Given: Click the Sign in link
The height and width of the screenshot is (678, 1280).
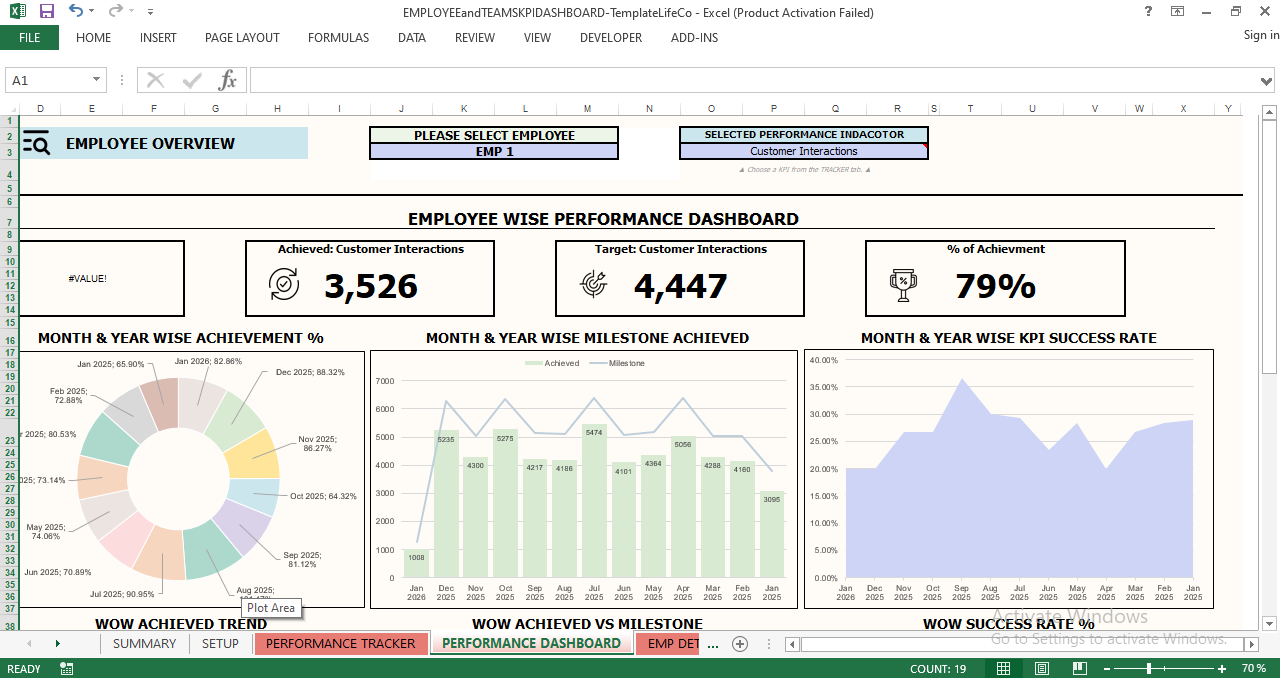Looking at the screenshot, I should pos(1261,35).
